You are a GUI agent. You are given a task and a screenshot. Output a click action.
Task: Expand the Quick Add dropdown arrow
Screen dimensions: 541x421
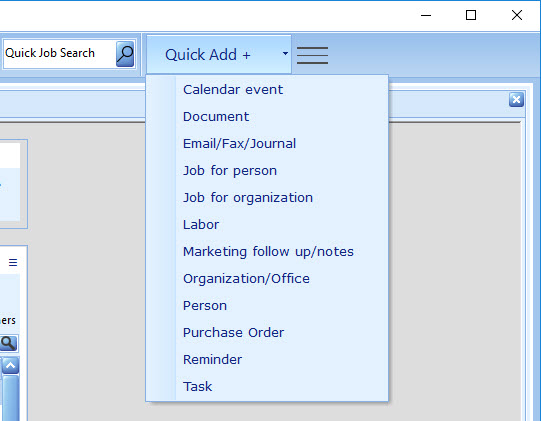click(x=285, y=53)
